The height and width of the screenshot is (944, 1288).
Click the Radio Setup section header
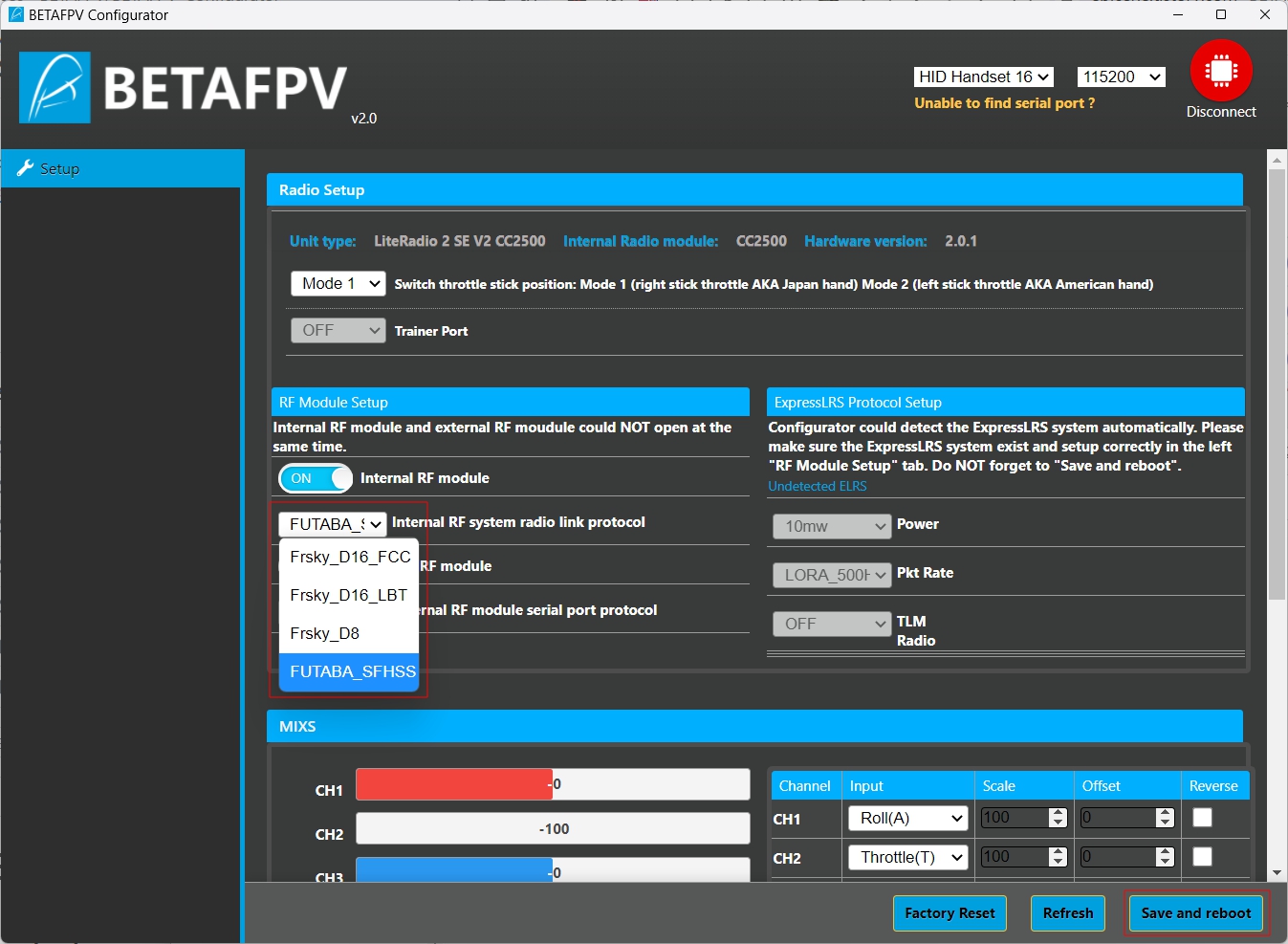coord(754,189)
